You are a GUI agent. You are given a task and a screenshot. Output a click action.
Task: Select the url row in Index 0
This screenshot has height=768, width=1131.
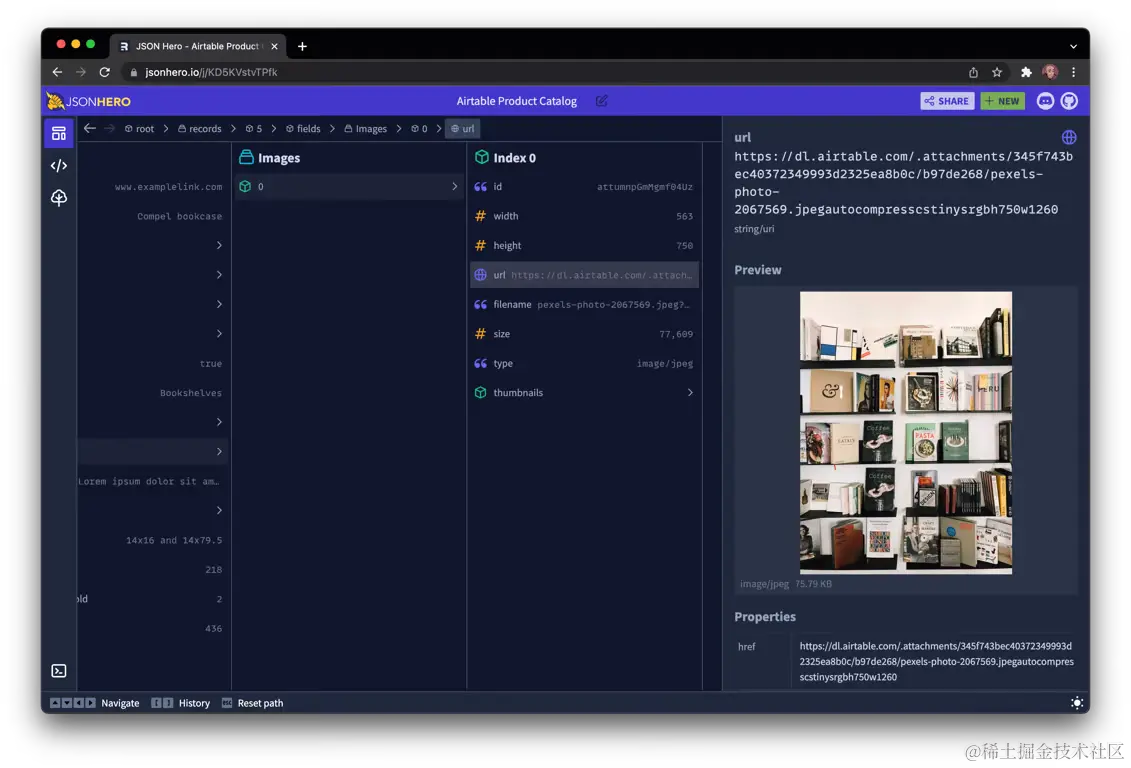point(584,275)
